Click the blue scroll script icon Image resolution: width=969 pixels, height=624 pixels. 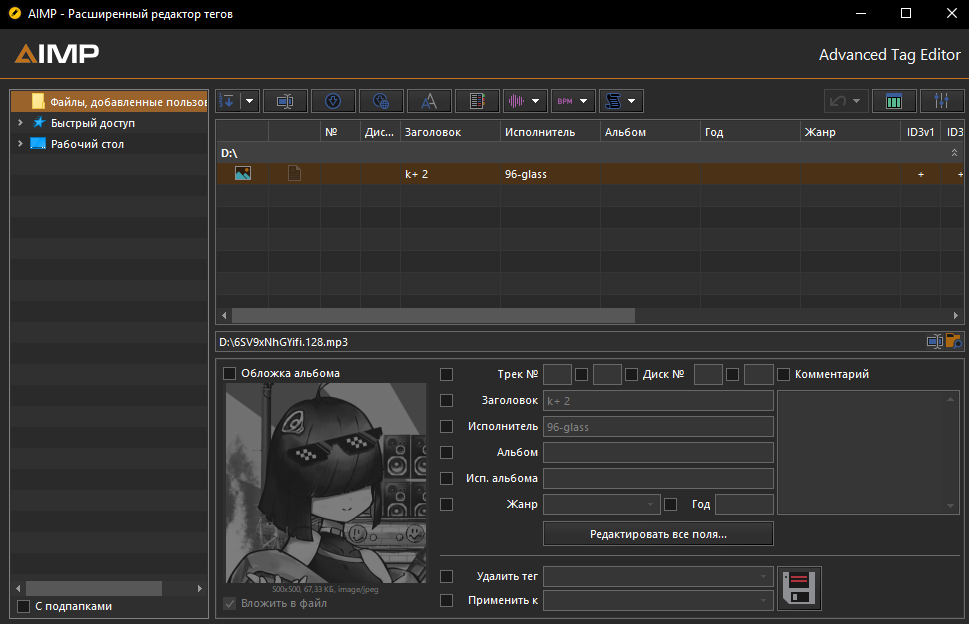[x=613, y=101]
